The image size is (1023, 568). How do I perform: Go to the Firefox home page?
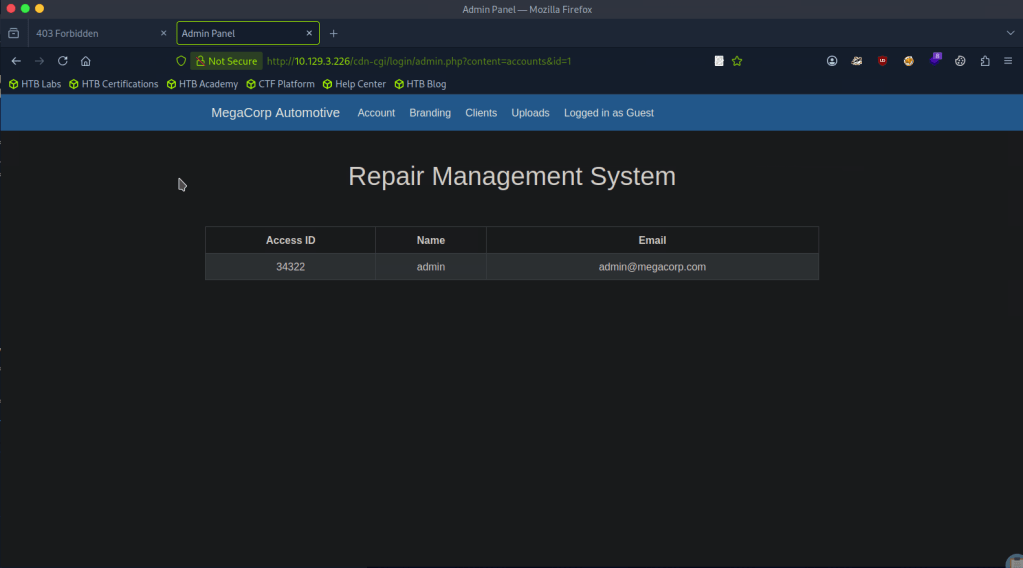[x=86, y=61]
